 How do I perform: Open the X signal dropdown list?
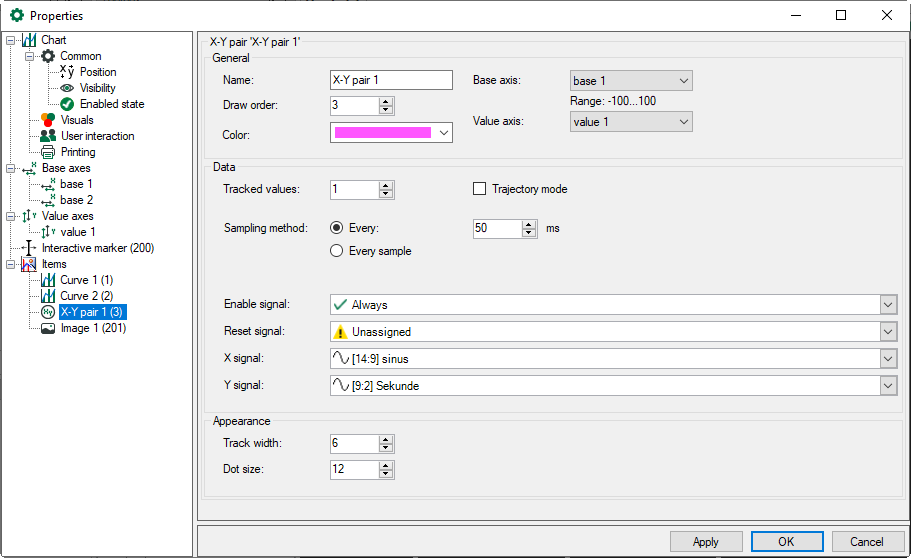coord(888,358)
